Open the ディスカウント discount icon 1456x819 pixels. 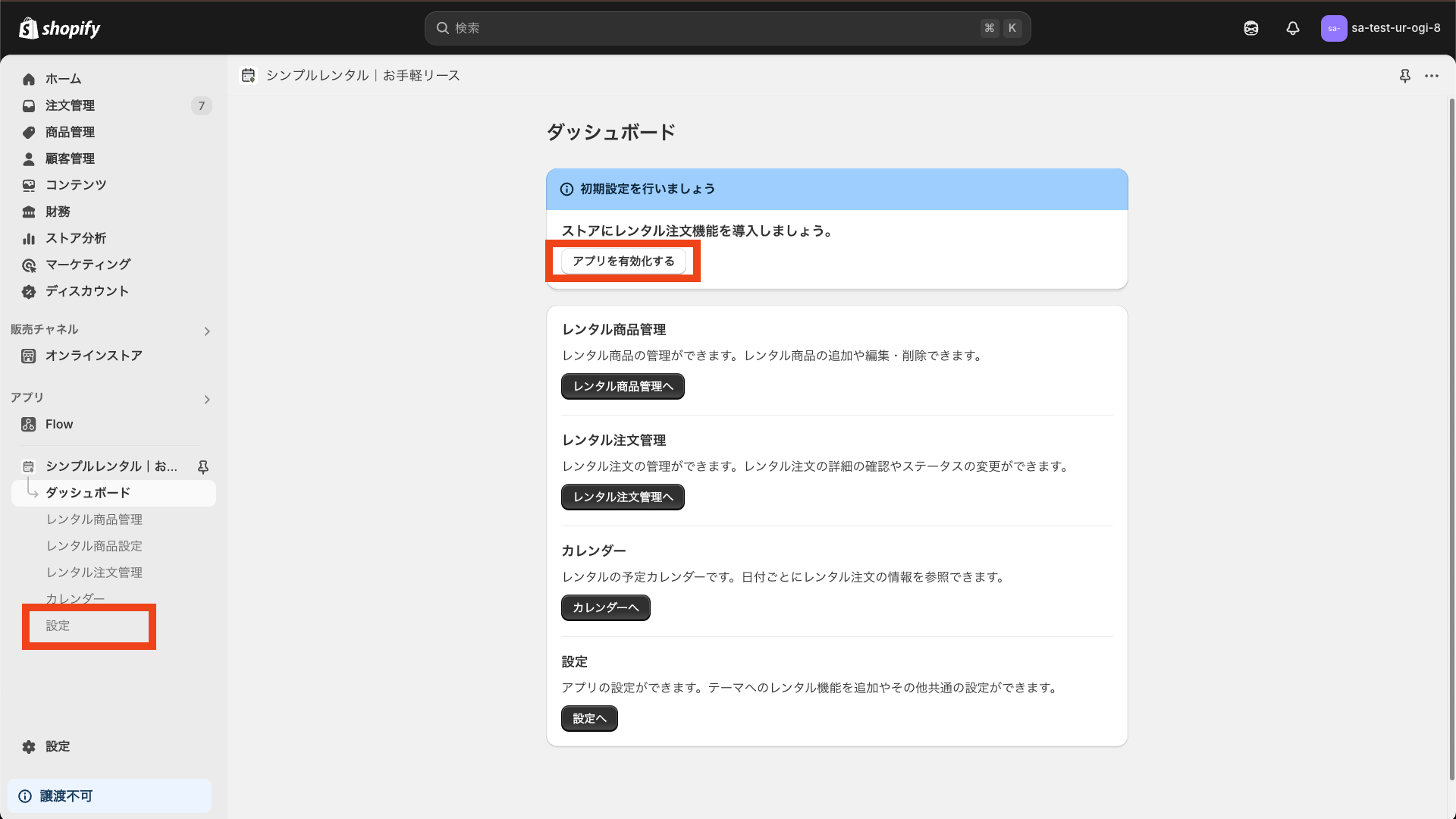[28, 291]
